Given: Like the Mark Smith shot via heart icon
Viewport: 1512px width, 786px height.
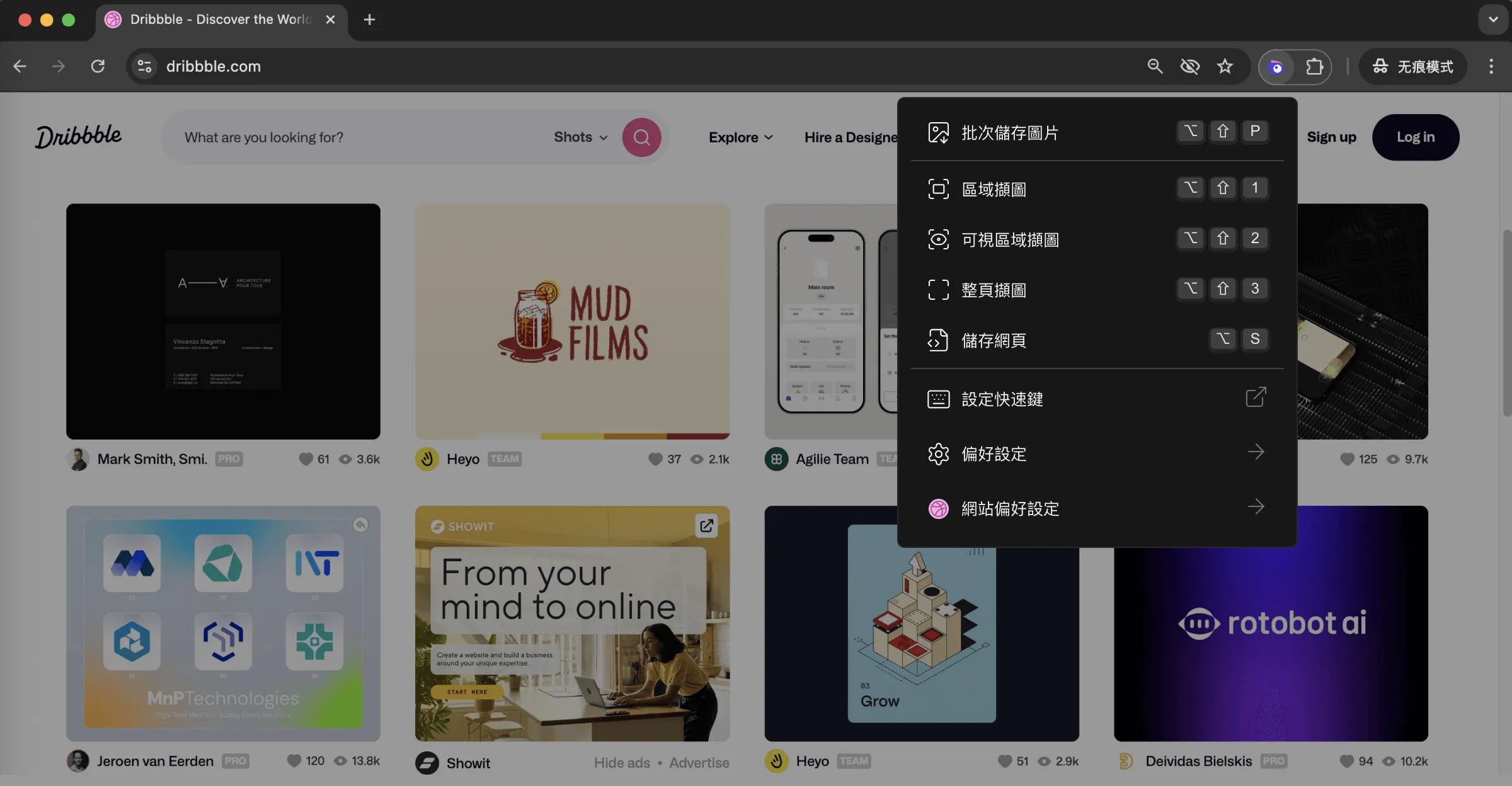Looking at the screenshot, I should 306,459.
